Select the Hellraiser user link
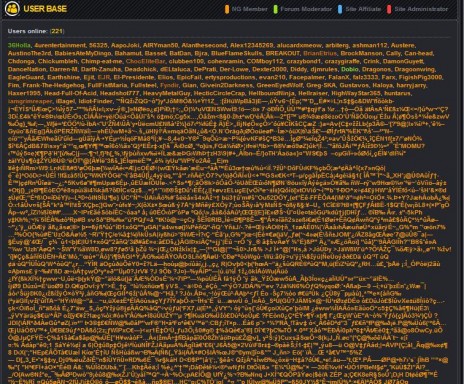The height and width of the screenshot is (384, 464). 313,93
